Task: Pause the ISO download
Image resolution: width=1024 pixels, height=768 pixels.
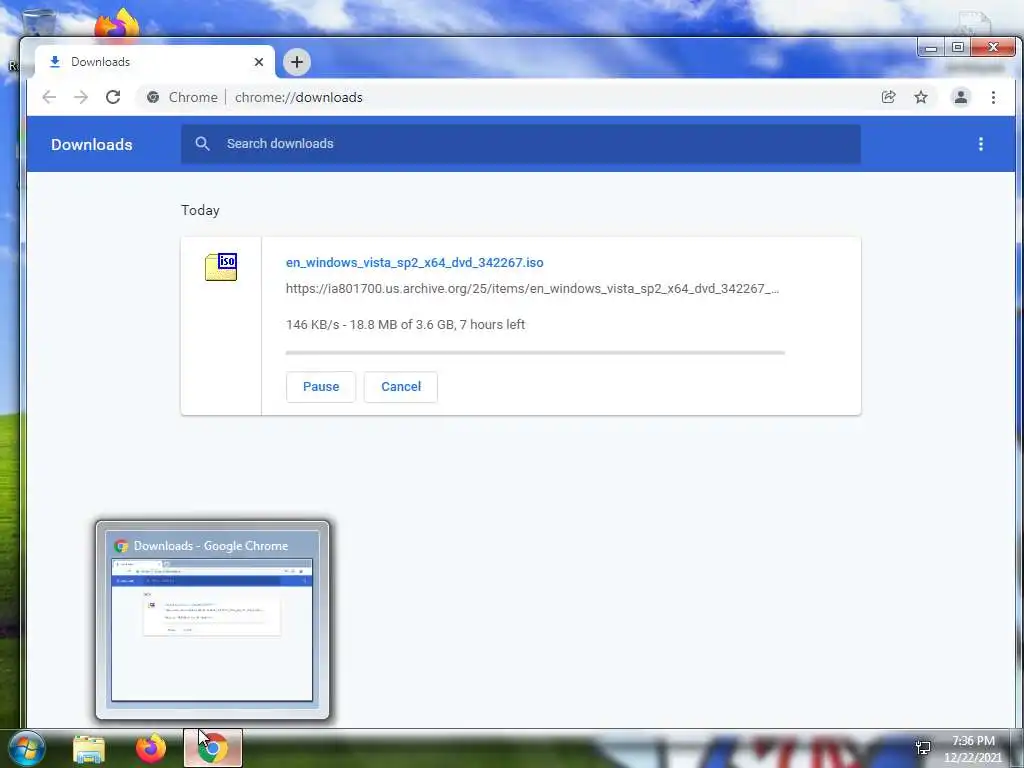Action: [x=321, y=387]
